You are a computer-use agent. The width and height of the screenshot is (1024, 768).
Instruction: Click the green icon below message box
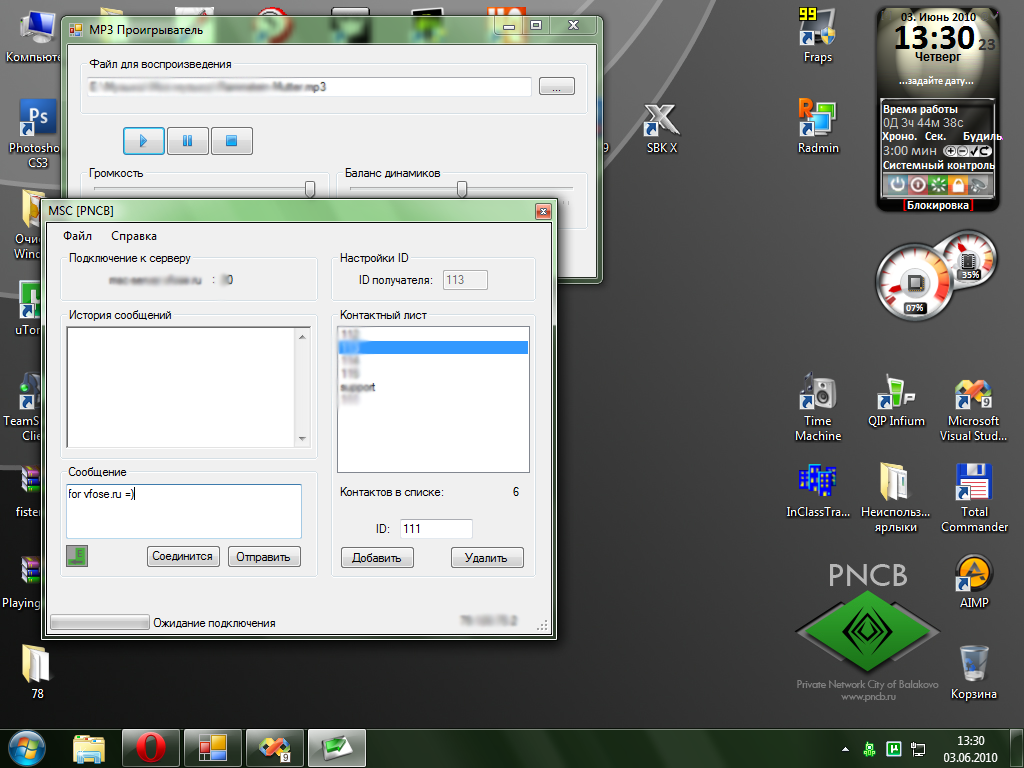[x=77, y=556]
